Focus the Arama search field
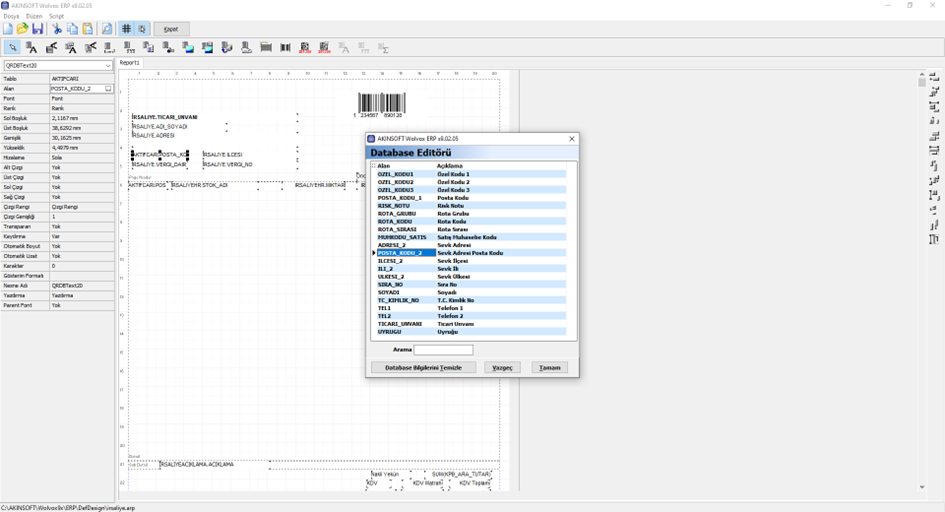The image size is (945, 512). [444, 349]
